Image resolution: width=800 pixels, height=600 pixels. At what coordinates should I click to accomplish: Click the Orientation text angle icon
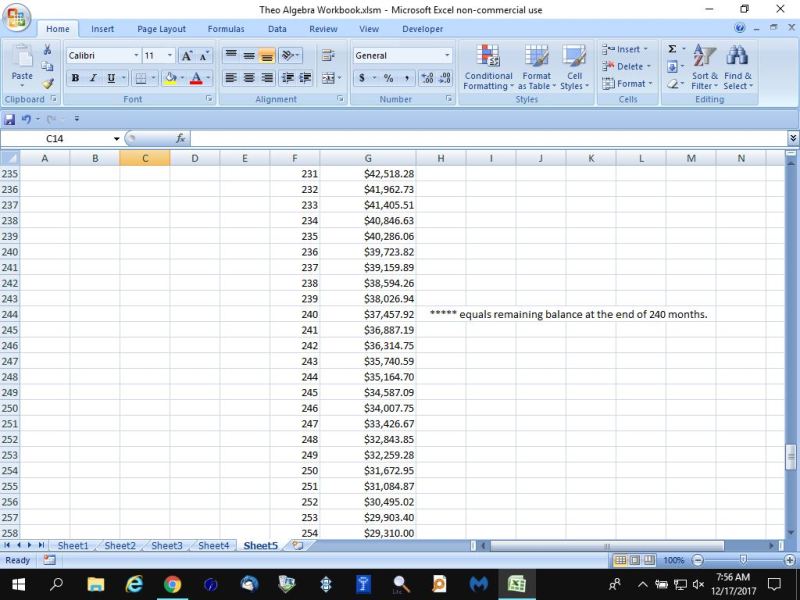click(x=288, y=55)
